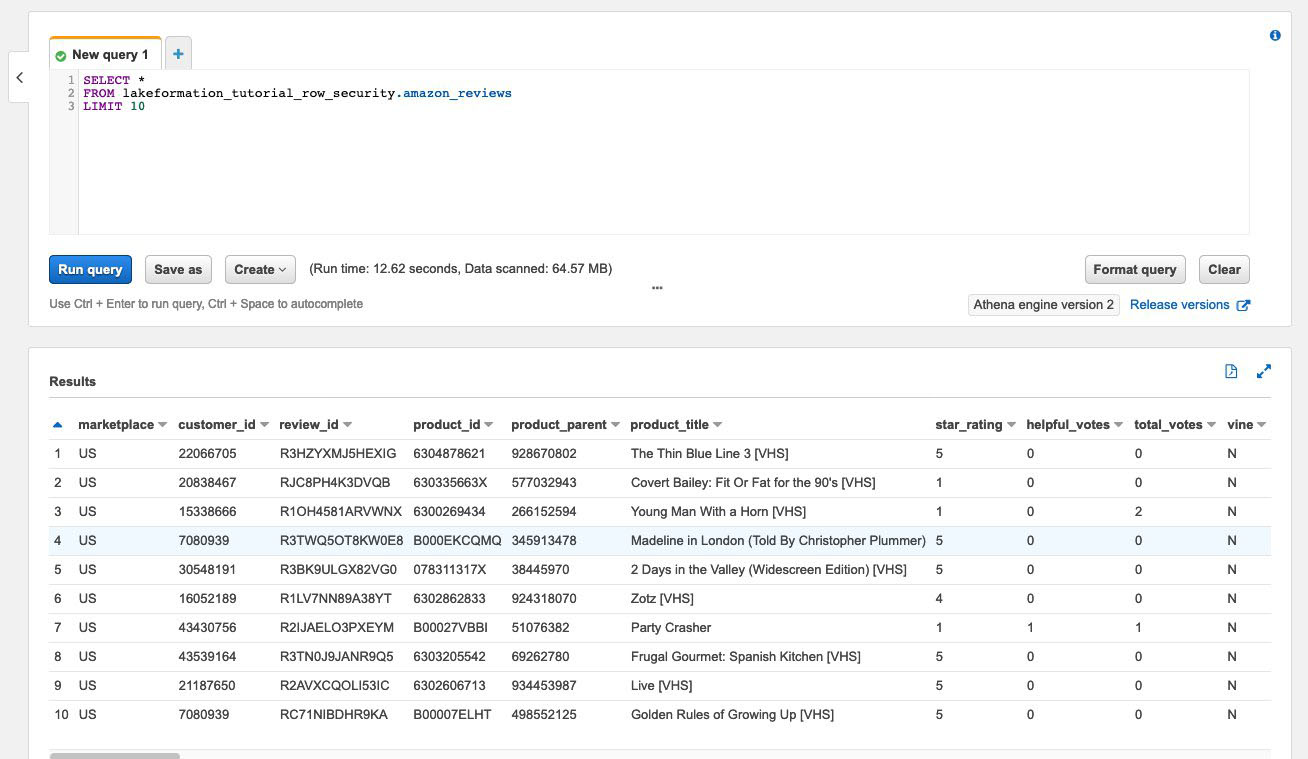This screenshot has width=1308, height=759.
Task: Clear the query editor
Action: (1224, 269)
